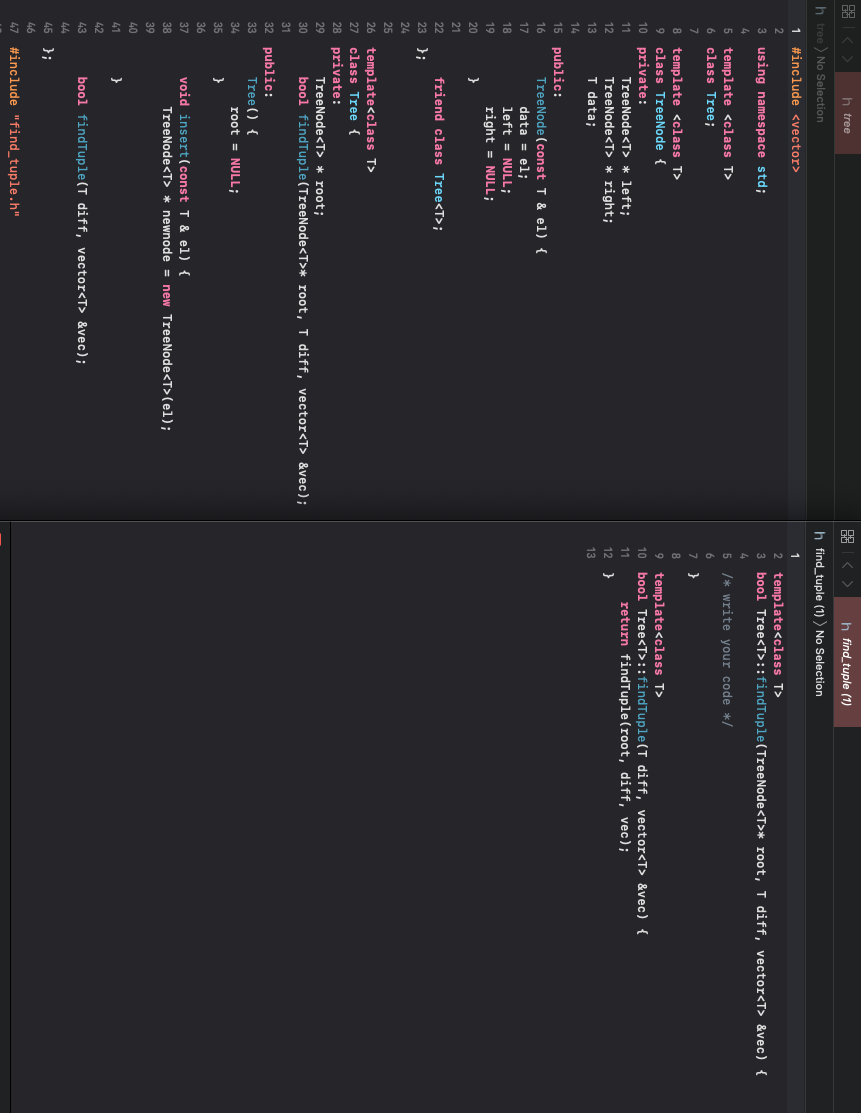Click 'return findTuple(root, diff, vec);' line
The image size is (861, 1113).
coord(624,726)
